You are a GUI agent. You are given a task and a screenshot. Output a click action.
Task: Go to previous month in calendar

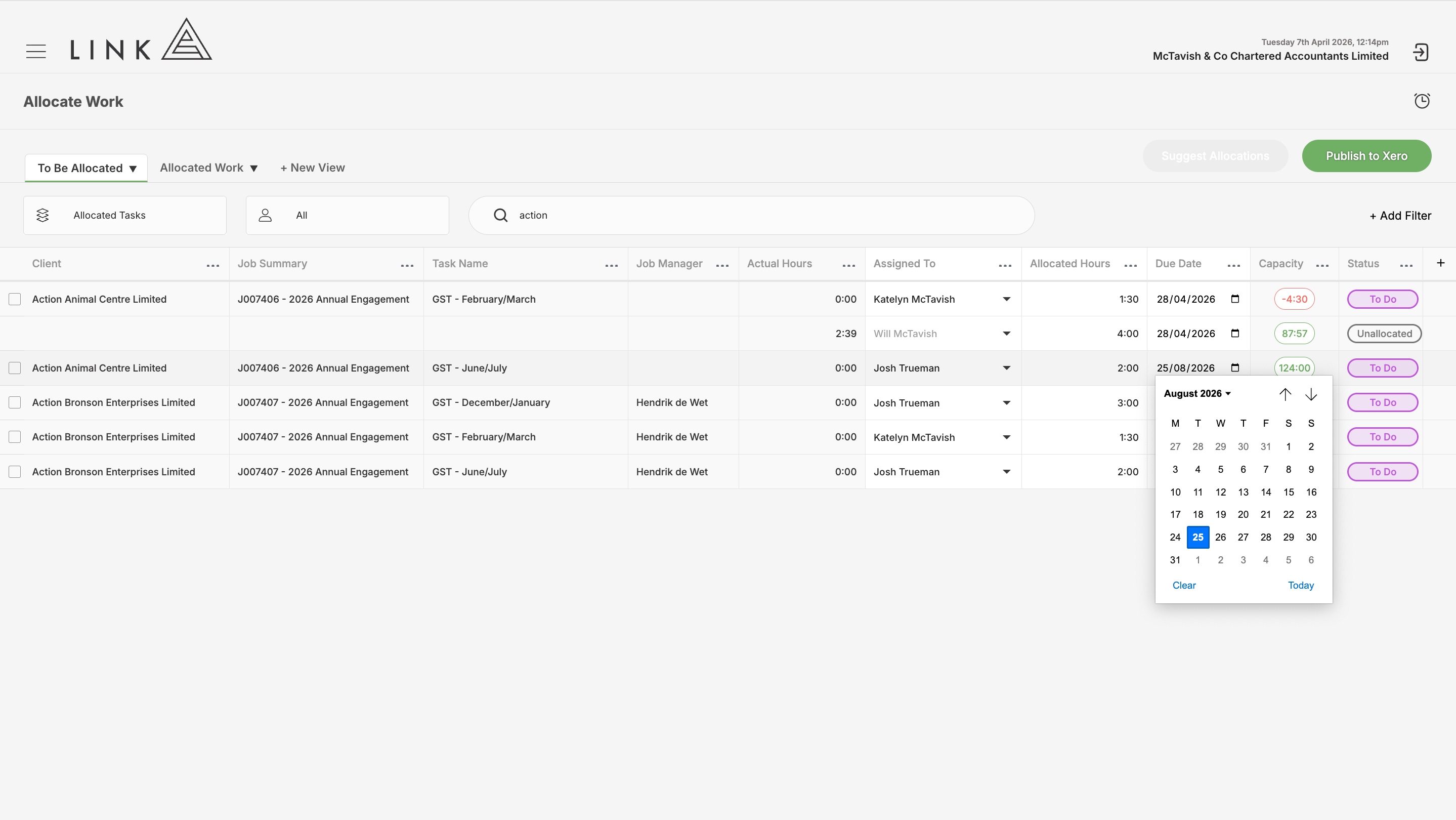tap(1286, 394)
